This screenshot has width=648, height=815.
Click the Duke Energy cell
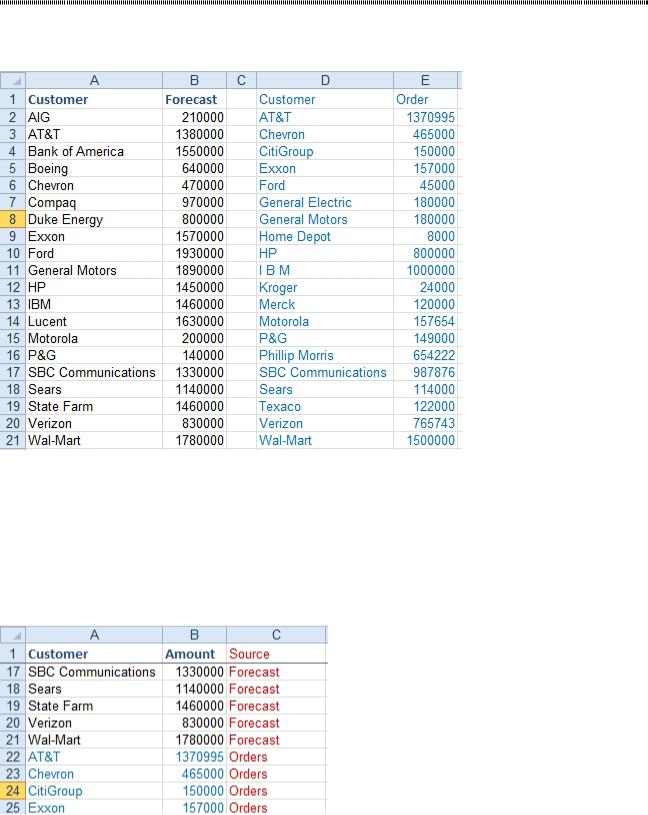click(94, 219)
